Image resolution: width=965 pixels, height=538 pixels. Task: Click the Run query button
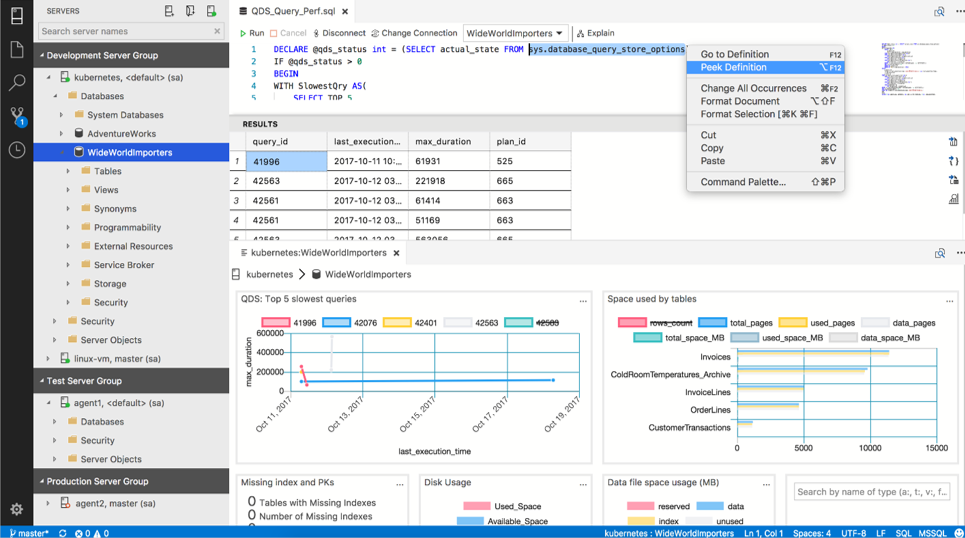pos(251,33)
